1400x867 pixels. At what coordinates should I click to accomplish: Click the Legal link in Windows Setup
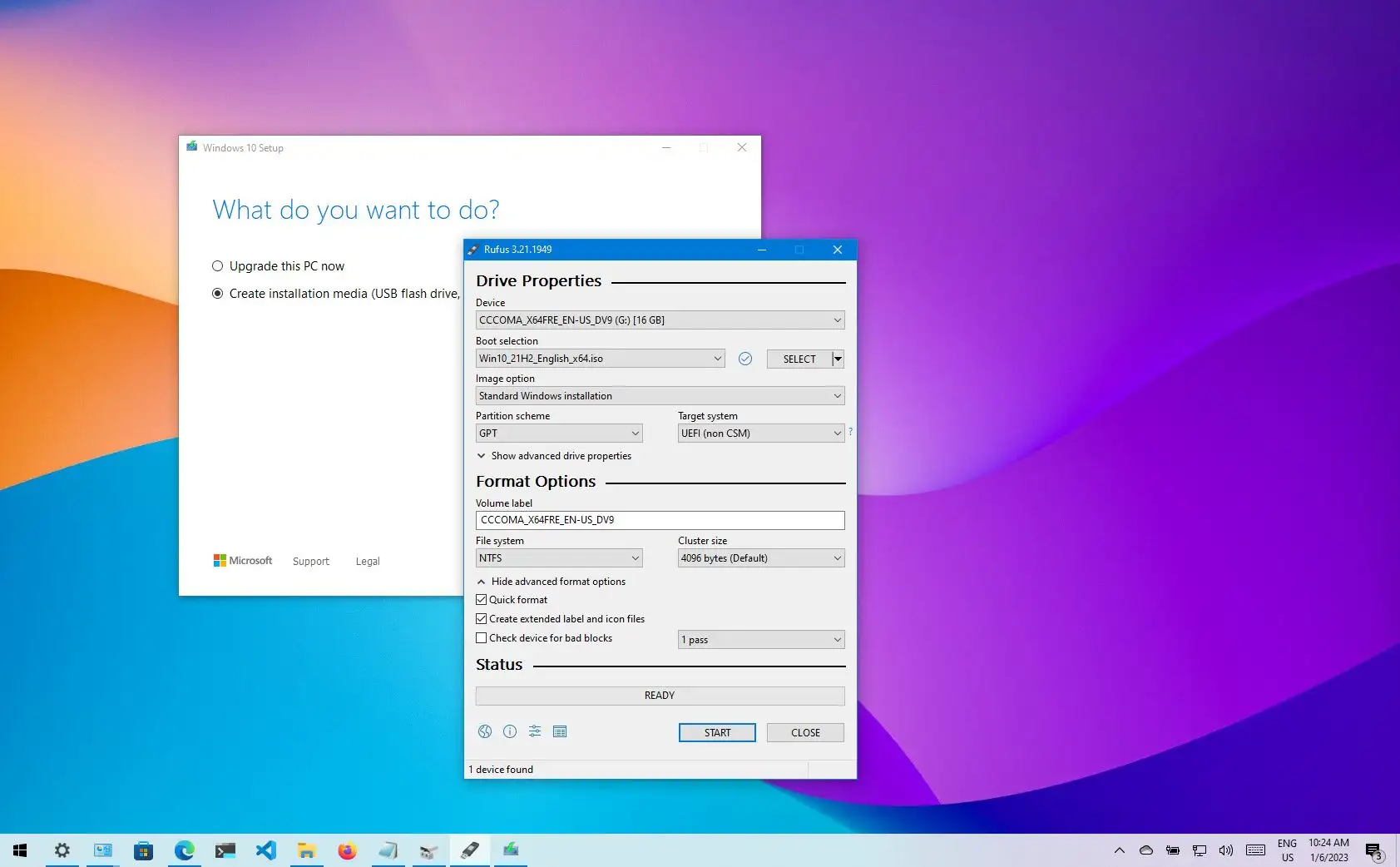(x=367, y=561)
